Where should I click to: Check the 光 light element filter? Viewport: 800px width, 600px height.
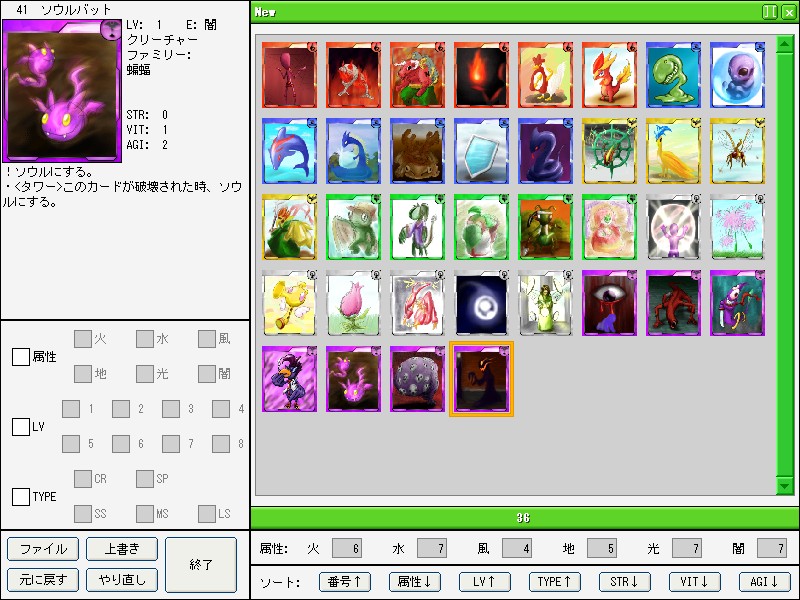point(145,374)
